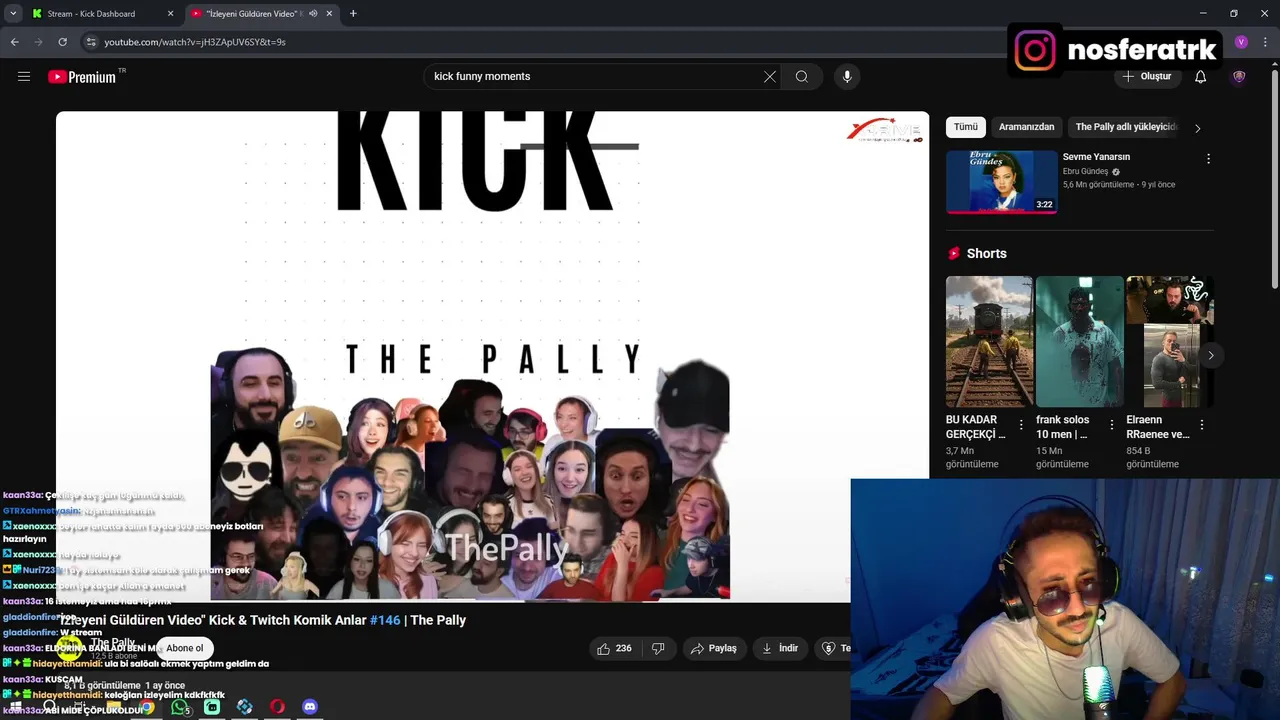This screenshot has width=1280, height=720.
Task: Clear the search box with the X icon
Action: tap(770, 77)
